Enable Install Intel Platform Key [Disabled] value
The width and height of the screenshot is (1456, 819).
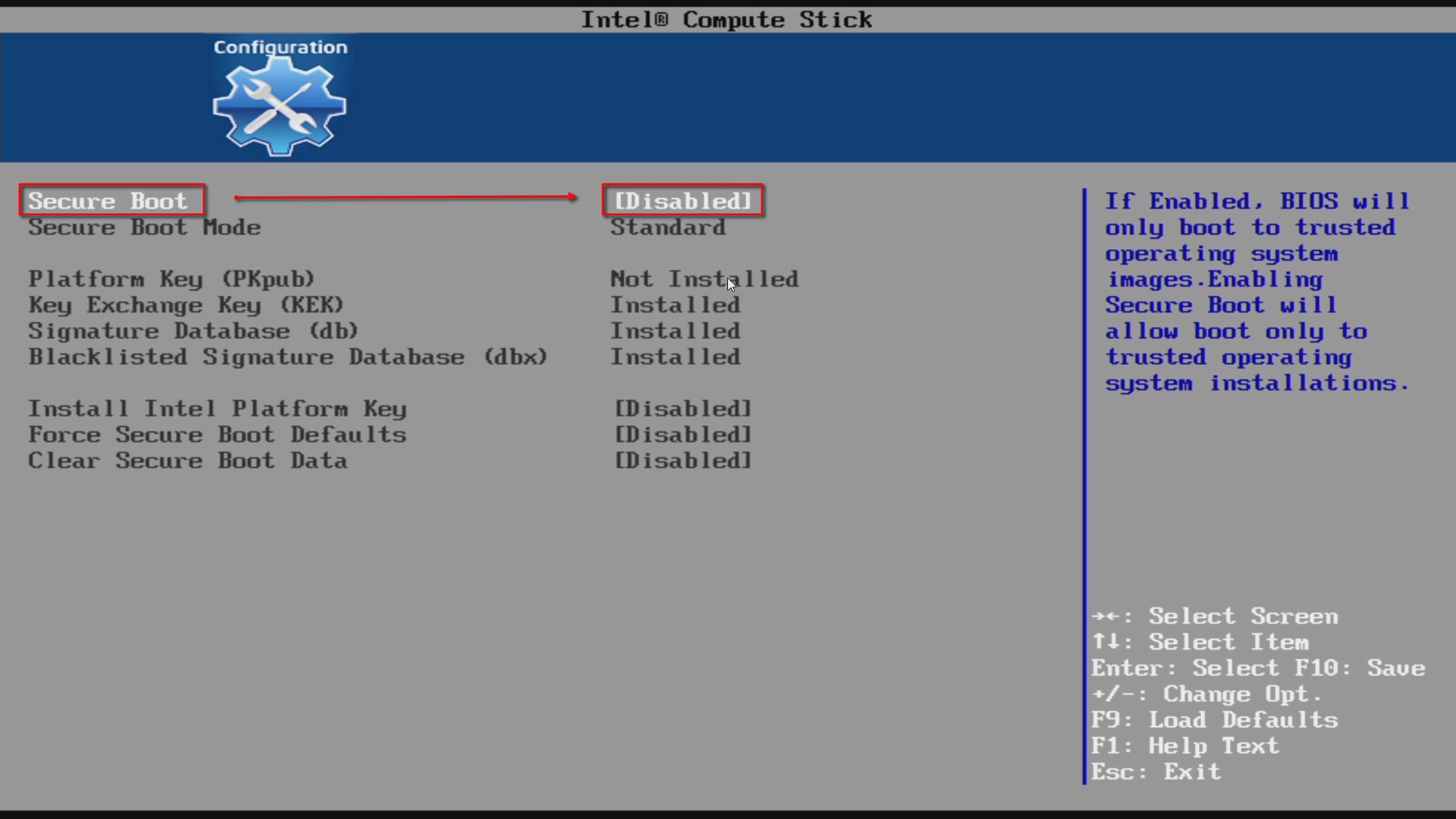(x=682, y=409)
